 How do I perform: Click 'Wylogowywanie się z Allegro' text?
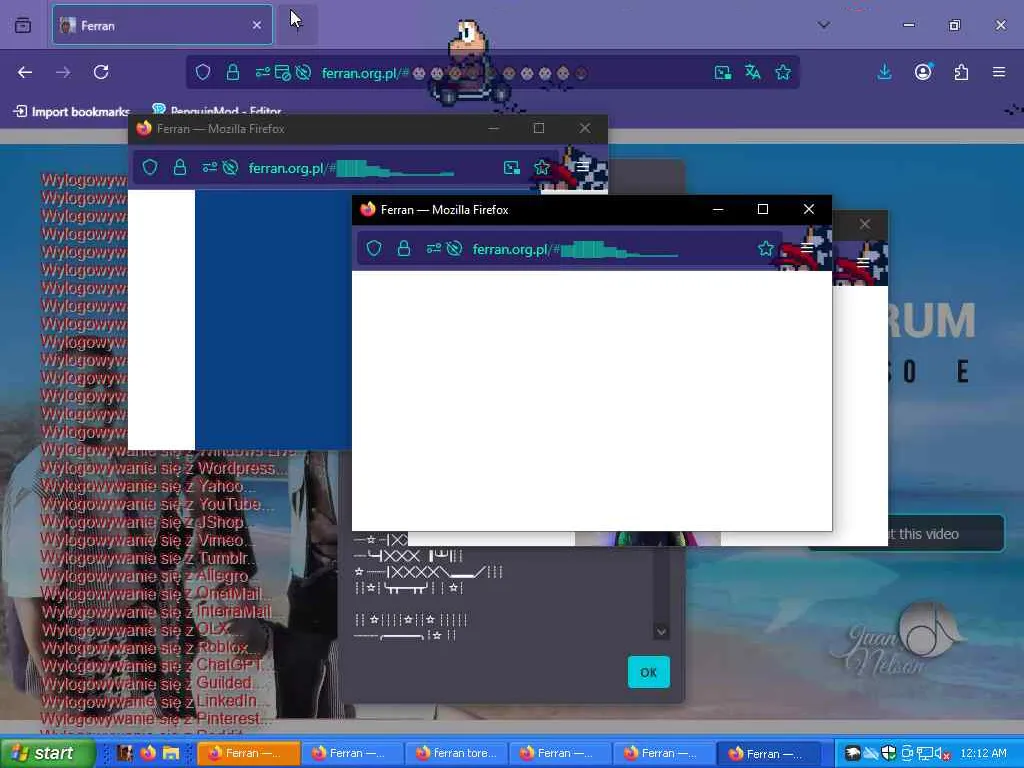coord(149,576)
